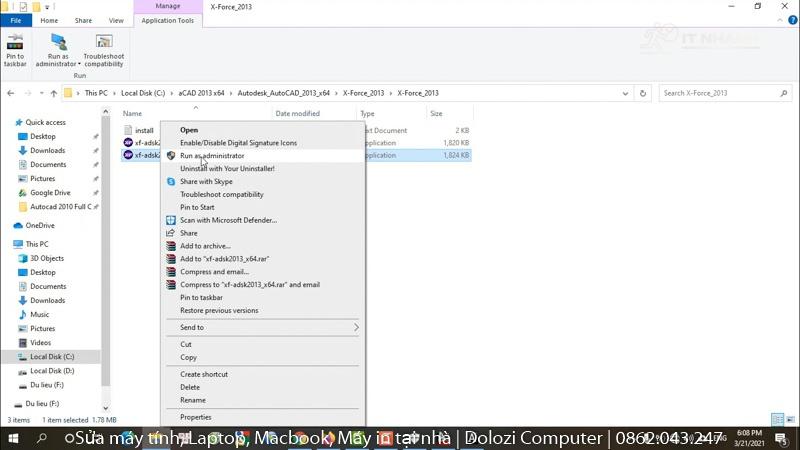Navigate to This PC breadcrumb
Image resolution: width=800 pixels, height=450 pixels.
click(x=96, y=93)
